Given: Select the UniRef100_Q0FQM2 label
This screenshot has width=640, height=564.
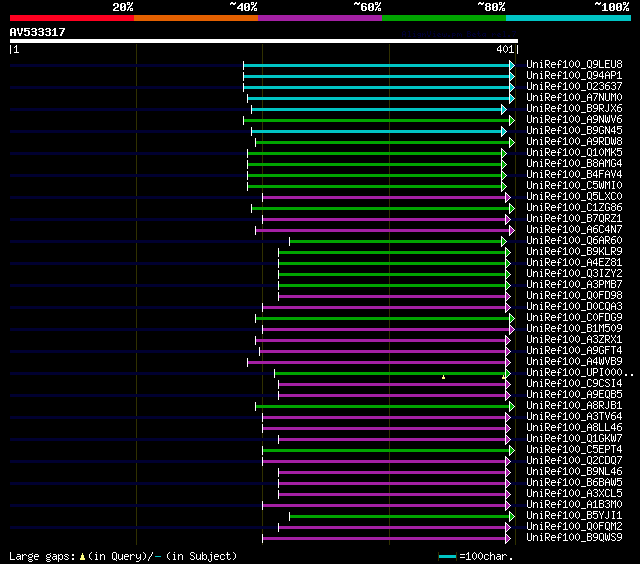Looking at the screenshot, I should (x=574, y=527).
